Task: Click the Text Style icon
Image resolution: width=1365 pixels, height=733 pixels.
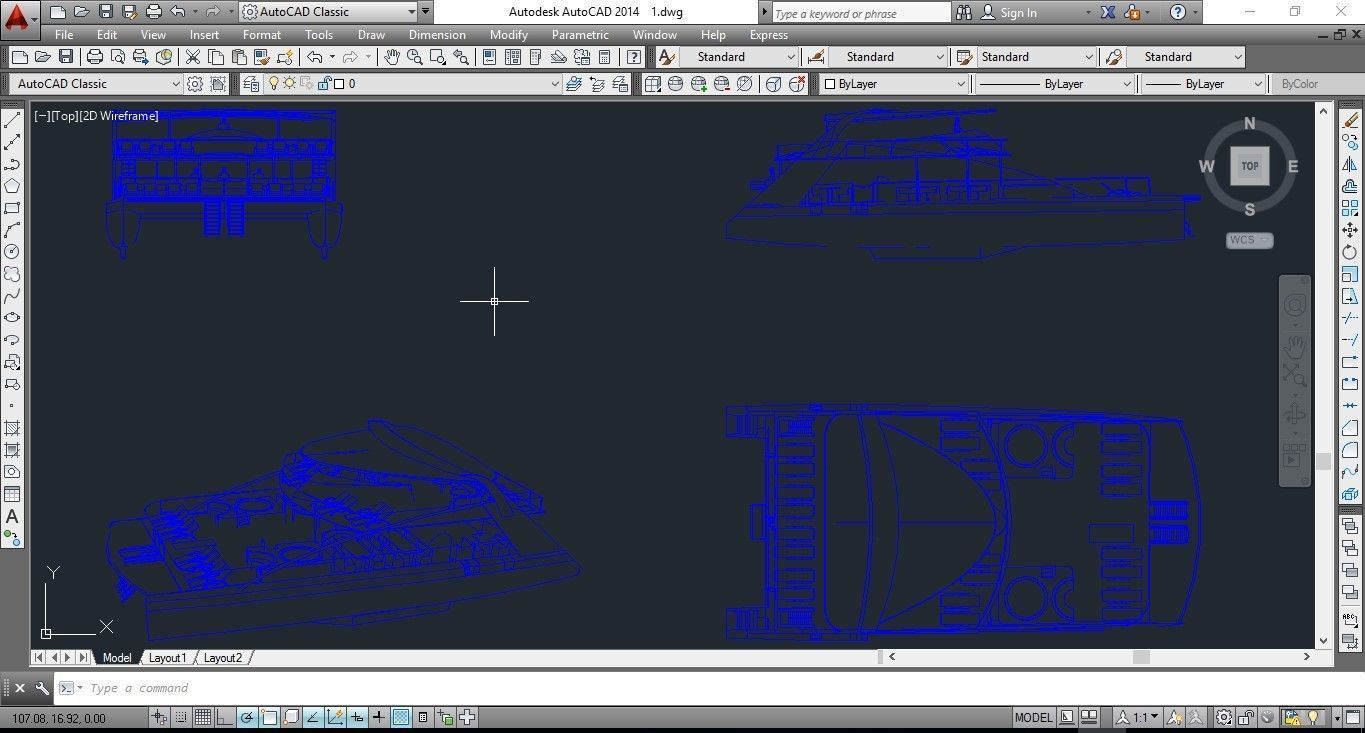Action: coord(666,57)
